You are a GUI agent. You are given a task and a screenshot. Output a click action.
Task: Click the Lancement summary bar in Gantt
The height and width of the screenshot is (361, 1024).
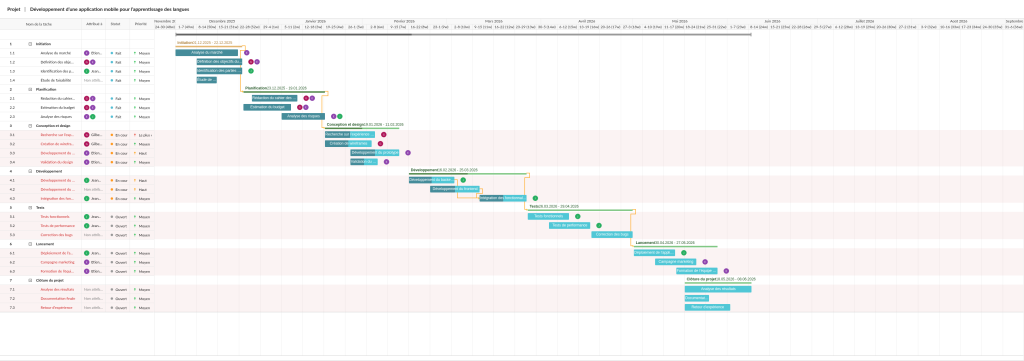pos(675,246)
